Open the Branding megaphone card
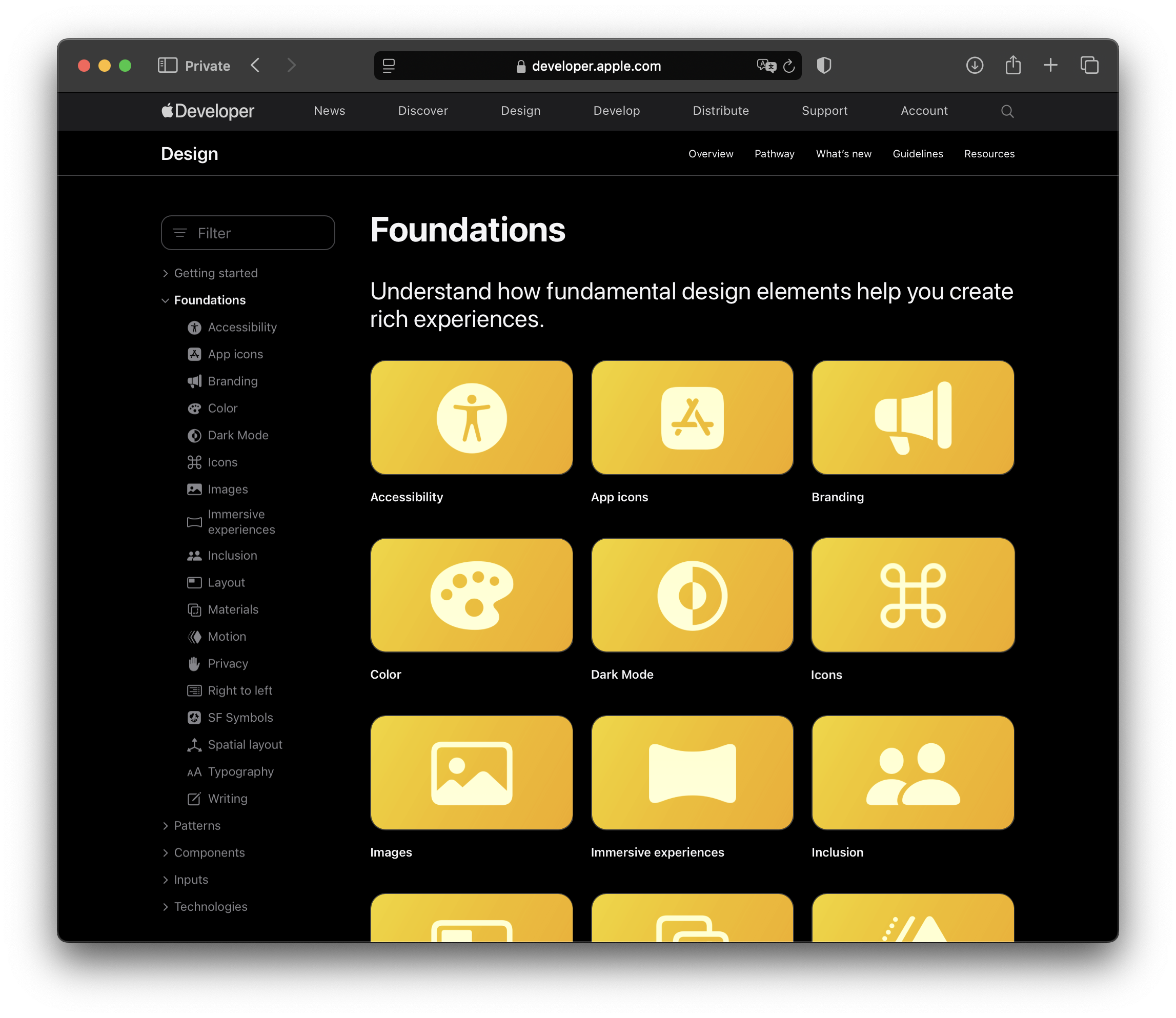Screen dimensions: 1176x1018 point(912,418)
